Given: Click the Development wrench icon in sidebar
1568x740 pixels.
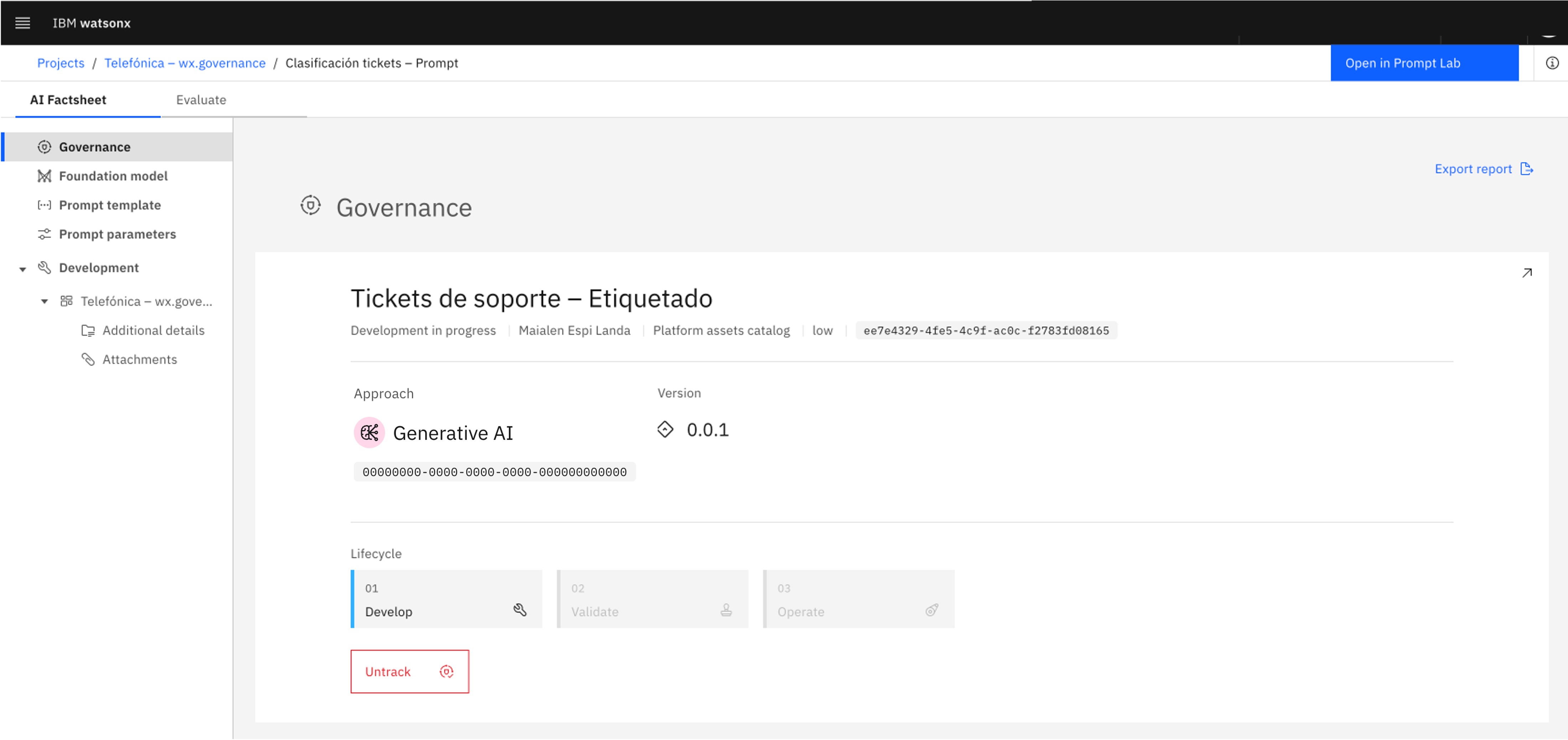Looking at the screenshot, I should pos(45,268).
